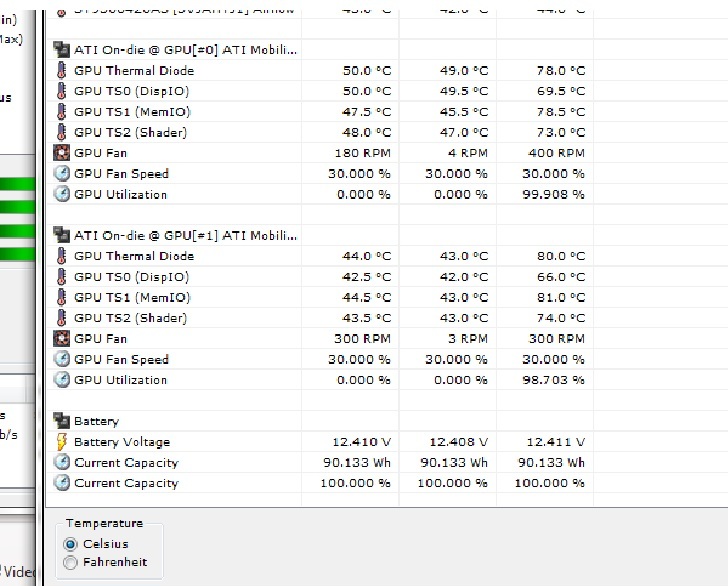Click the ATI On-die GPU[#0] chip icon
Screen dimensions: 728x586
(61, 49)
